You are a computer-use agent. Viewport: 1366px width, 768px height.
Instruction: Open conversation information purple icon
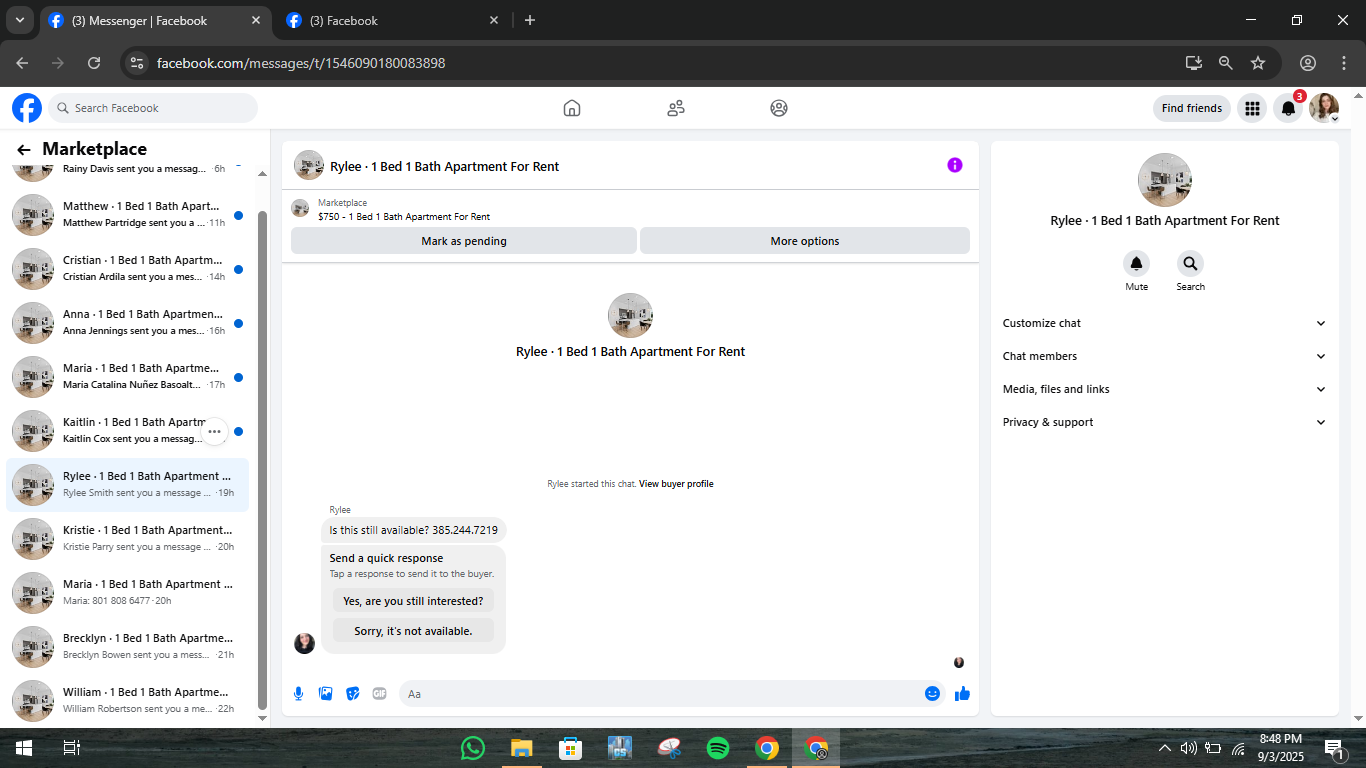tap(955, 165)
